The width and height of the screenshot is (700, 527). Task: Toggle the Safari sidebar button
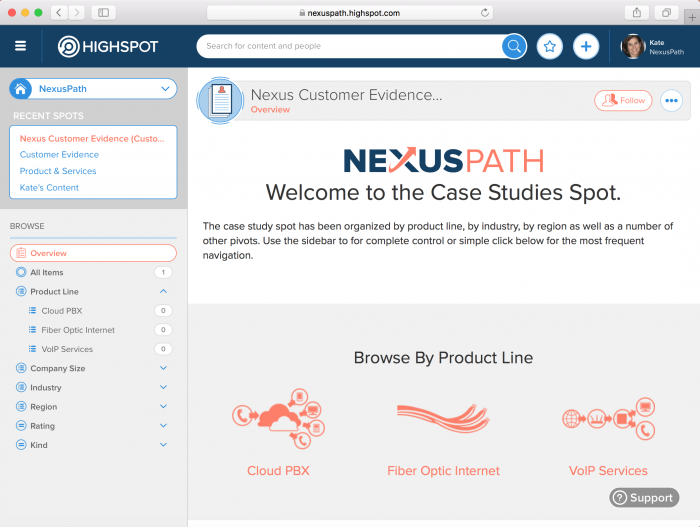tap(104, 13)
